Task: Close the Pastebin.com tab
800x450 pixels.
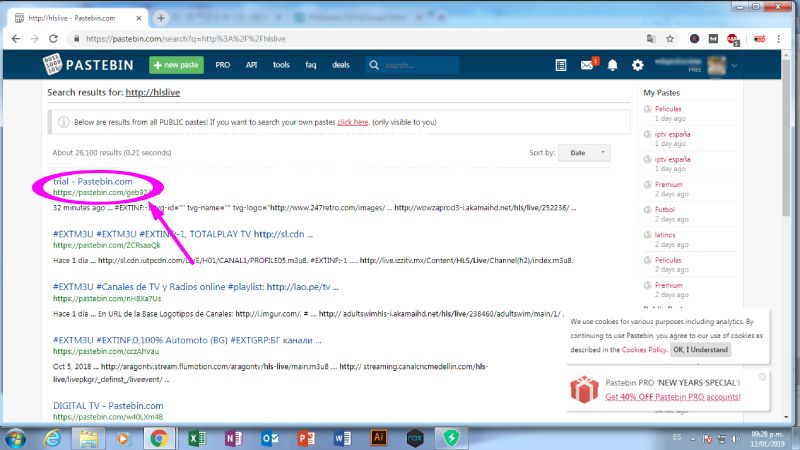Action: tap(139, 18)
